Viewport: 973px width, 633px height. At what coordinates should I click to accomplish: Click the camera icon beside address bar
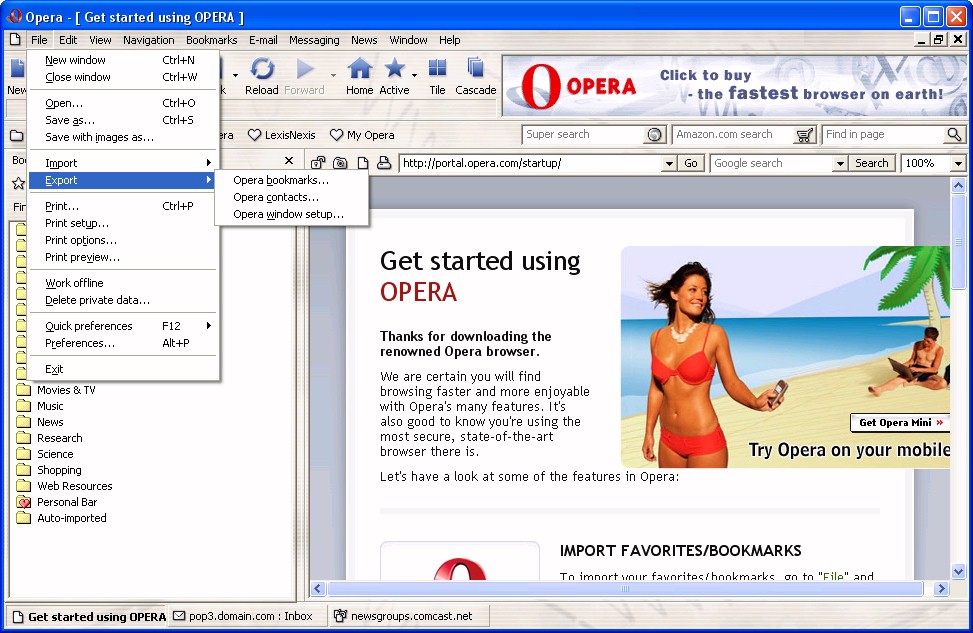point(340,163)
